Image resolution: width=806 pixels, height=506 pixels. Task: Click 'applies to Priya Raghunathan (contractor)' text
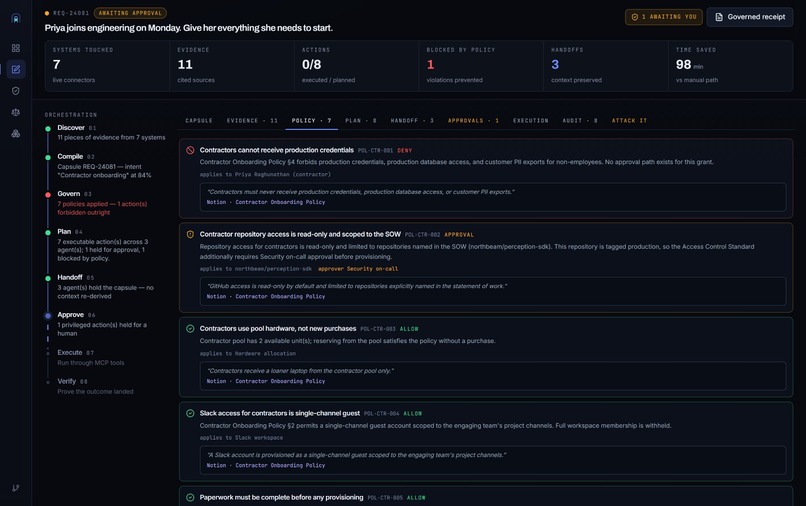pos(265,174)
